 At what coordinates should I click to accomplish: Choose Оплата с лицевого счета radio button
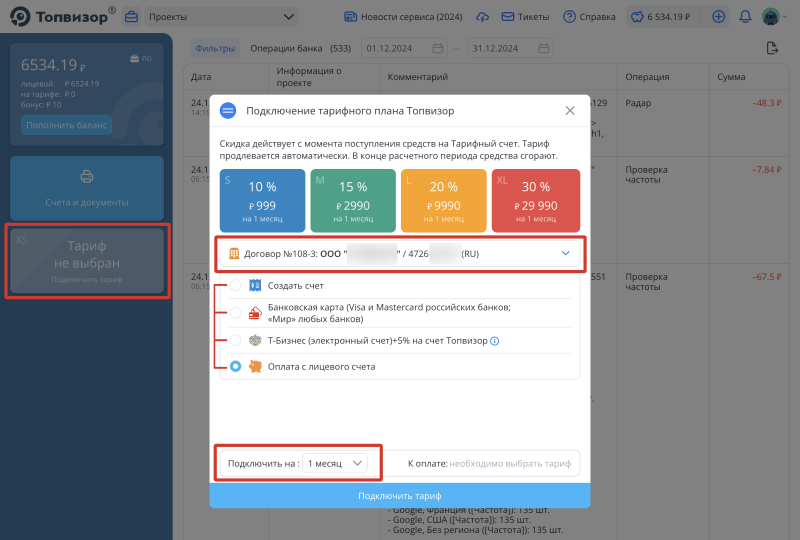236,367
